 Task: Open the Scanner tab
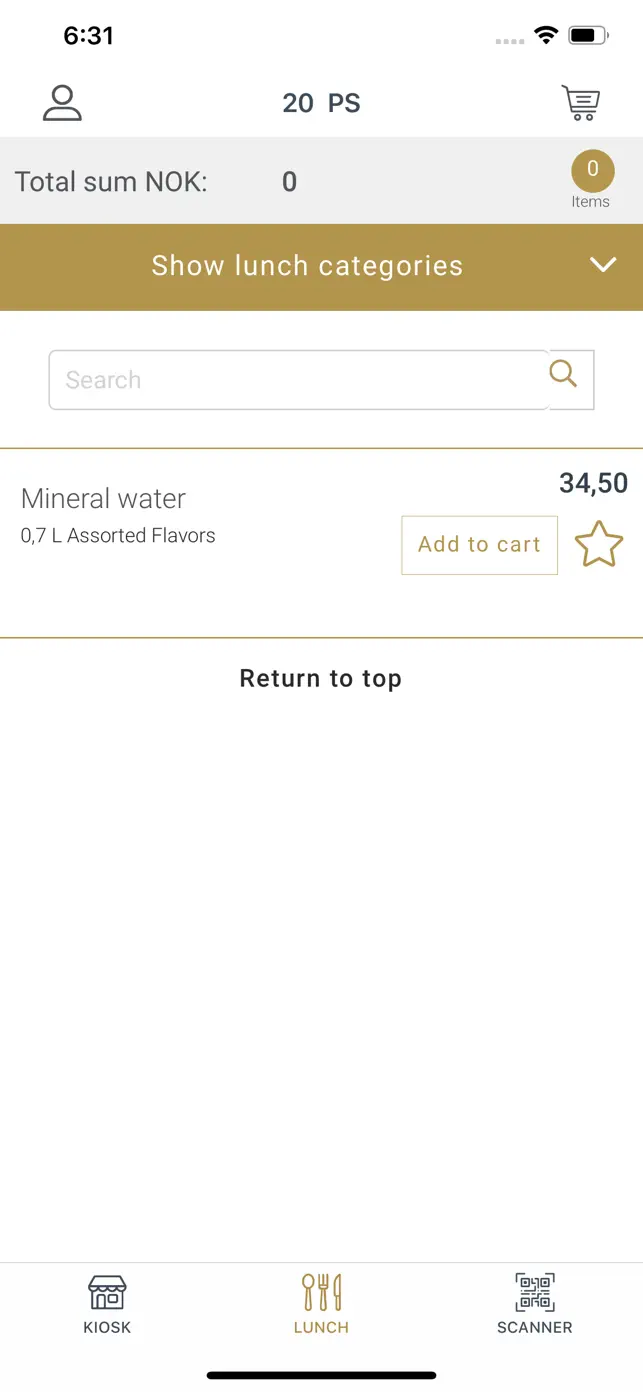535,1304
